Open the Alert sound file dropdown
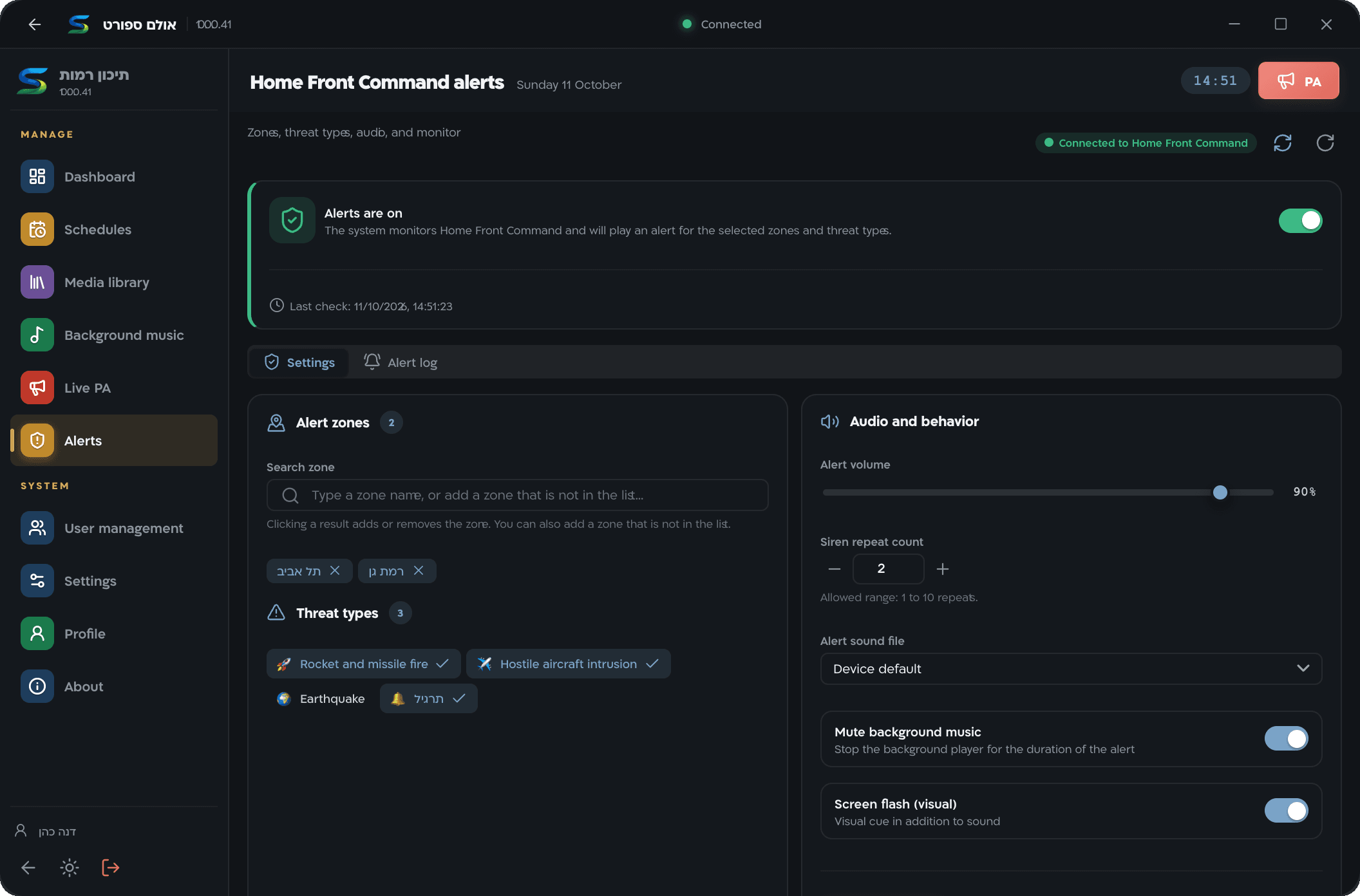Viewport: 1360px width, 896px height. [1072, 669]
